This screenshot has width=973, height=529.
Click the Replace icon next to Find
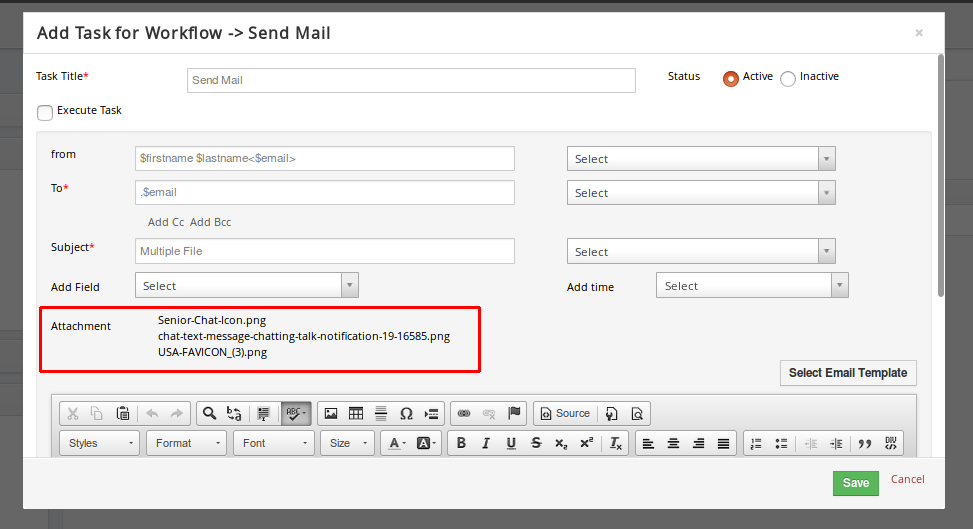[234, 414]
